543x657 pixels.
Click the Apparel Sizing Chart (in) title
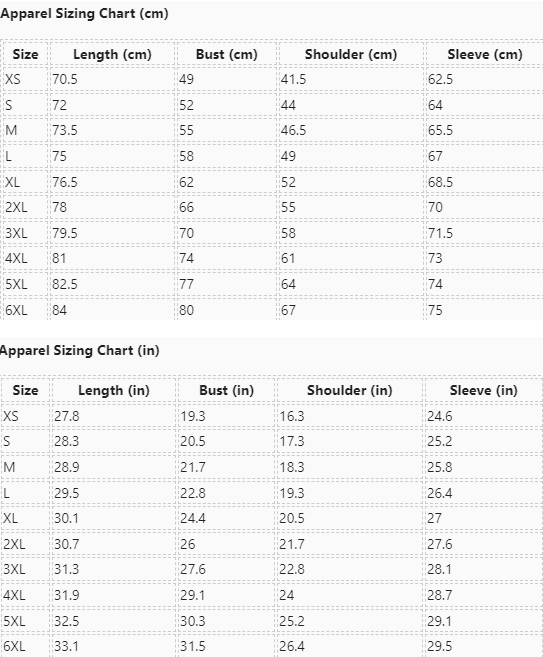click(x=80, y=350)
